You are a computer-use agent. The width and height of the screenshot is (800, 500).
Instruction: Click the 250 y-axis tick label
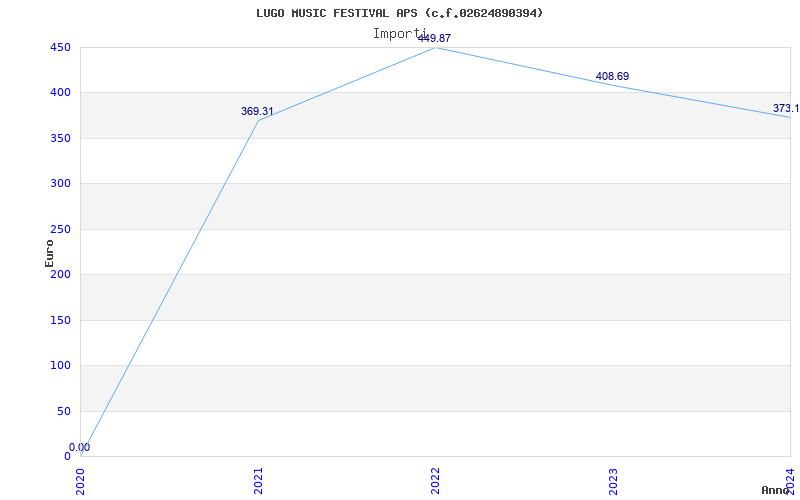tap(59, 229)
